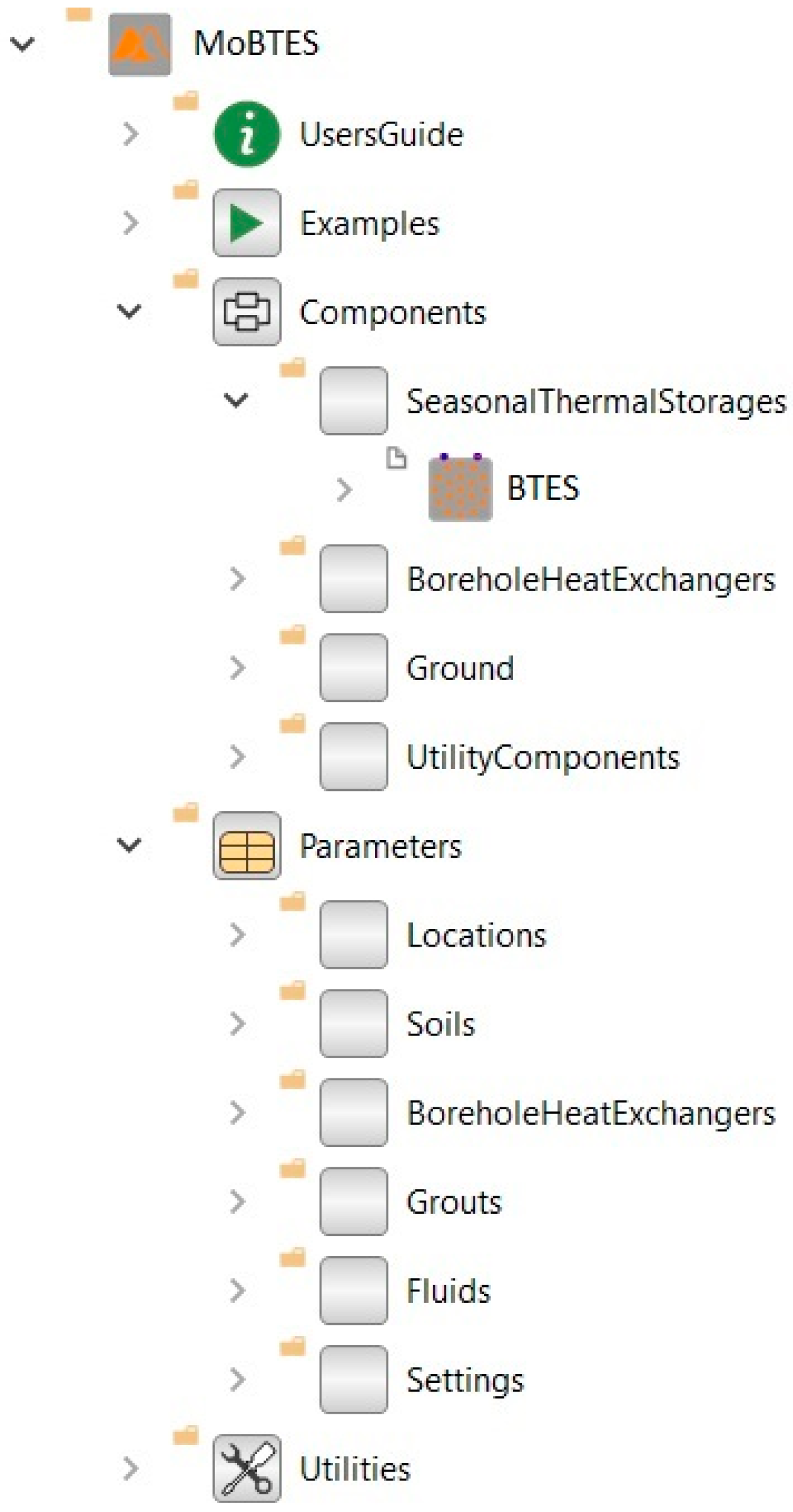793x1512 pixels.
Task: Expand the Fluids package chevron
Action: (237, 1291)
